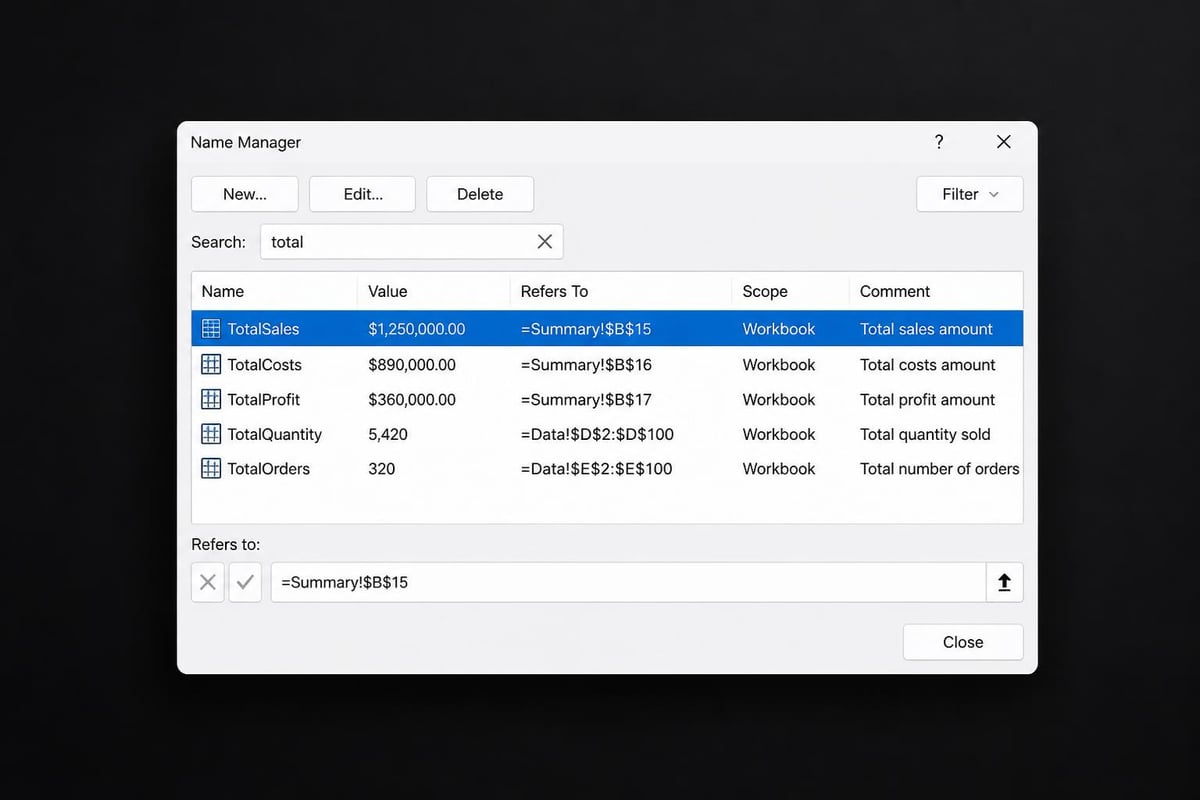
Task: Click the TotalSales table icon
Action: coord(211,329)
